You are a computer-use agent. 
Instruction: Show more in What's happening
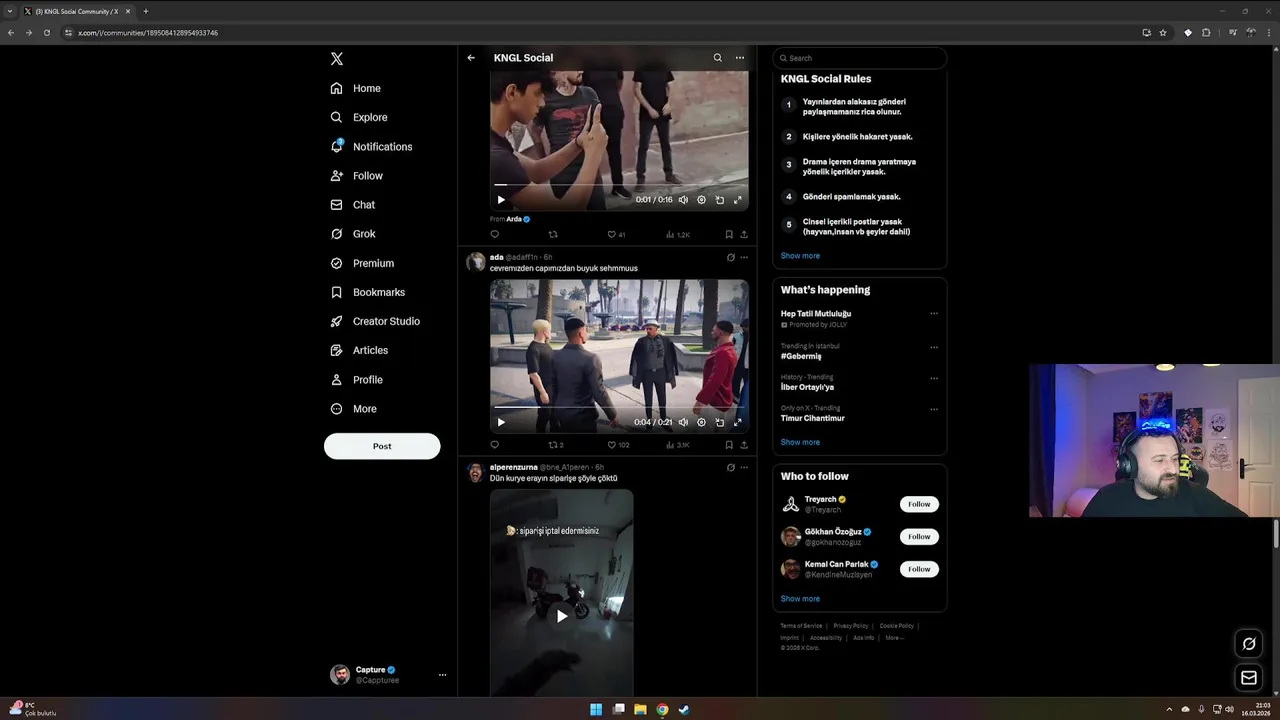pos(800,442)
